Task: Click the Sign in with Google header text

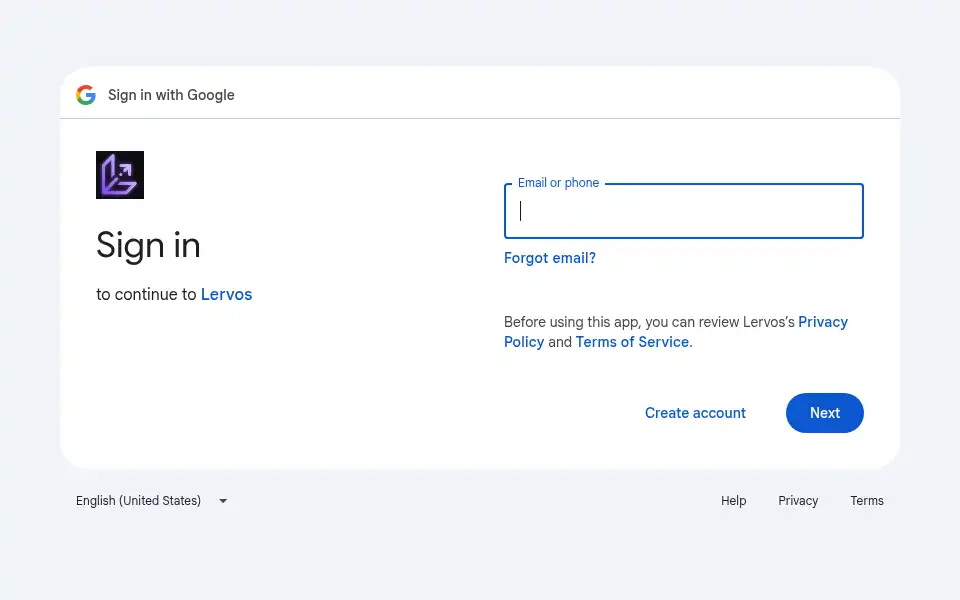Action: (171, 95)
